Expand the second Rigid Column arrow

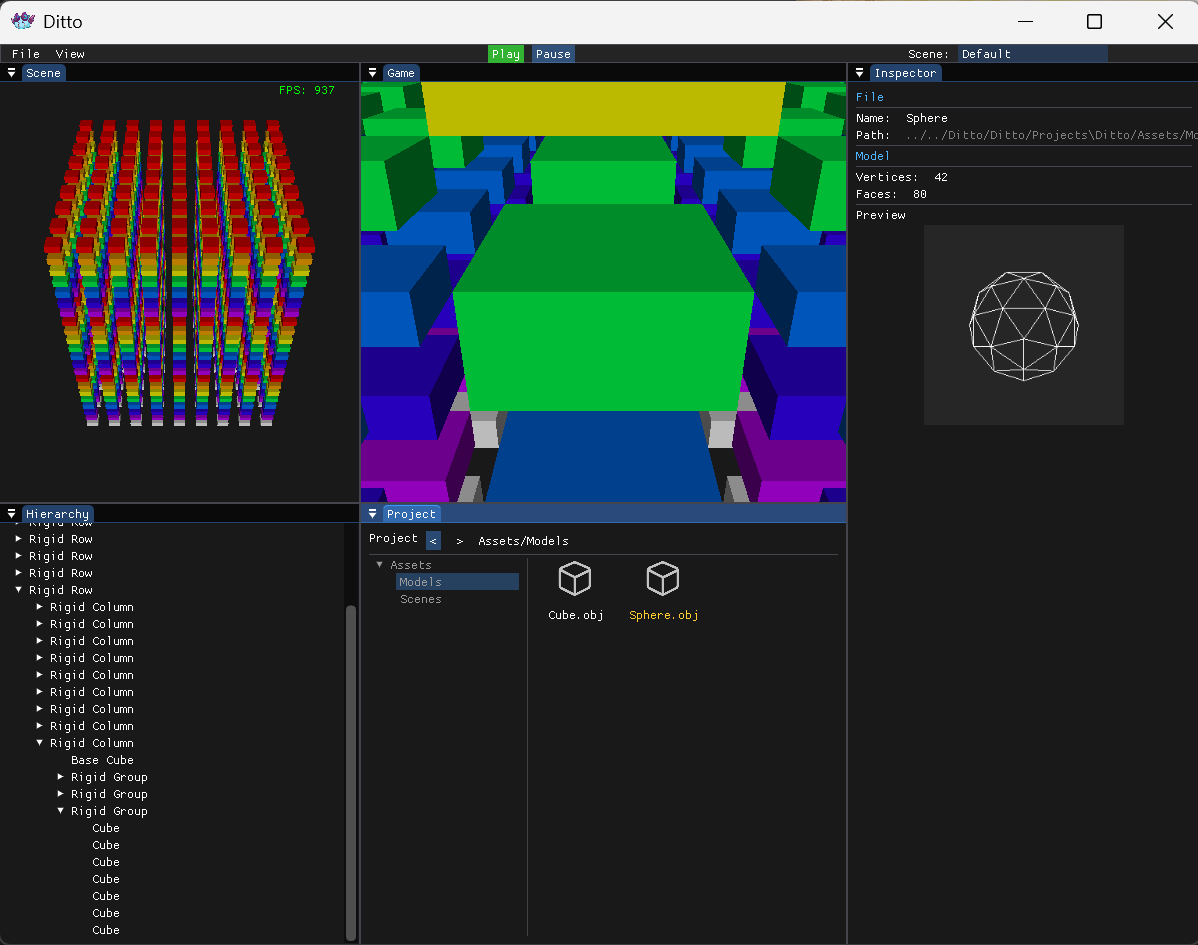(40, 623)
